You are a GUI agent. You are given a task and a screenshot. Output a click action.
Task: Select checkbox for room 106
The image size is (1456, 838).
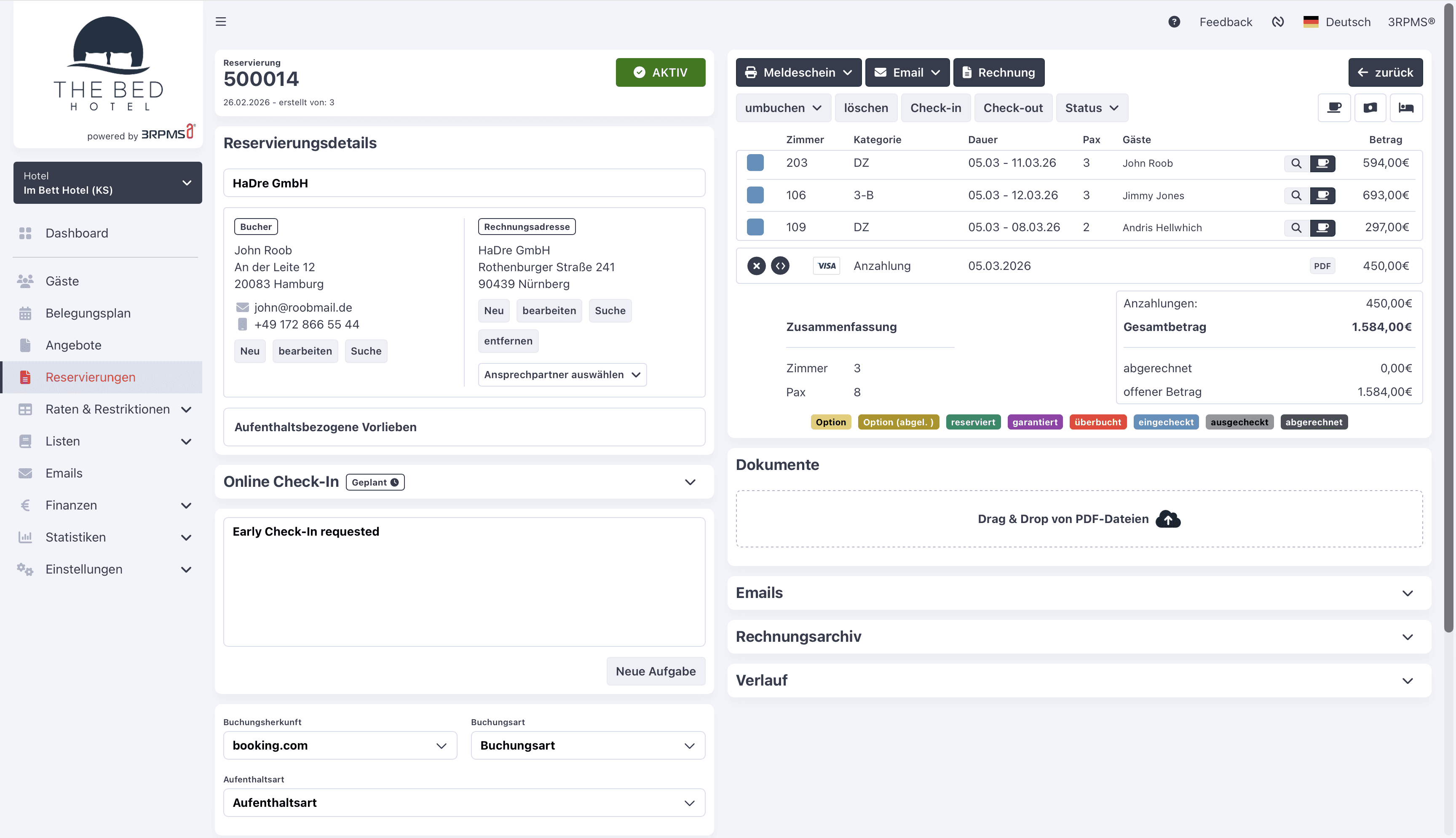pyautogui.click(x=755, y=195)
